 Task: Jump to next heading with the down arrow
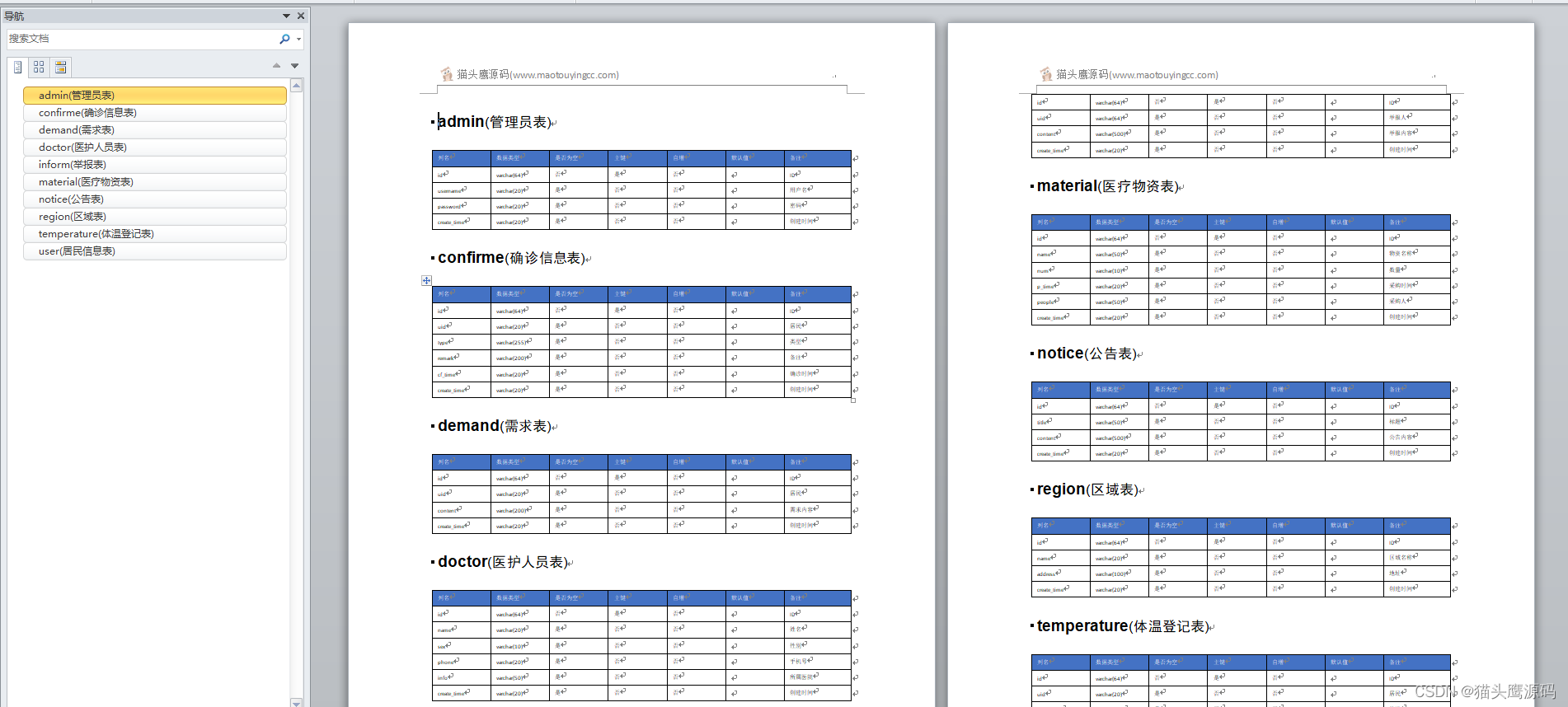[294, 66]
